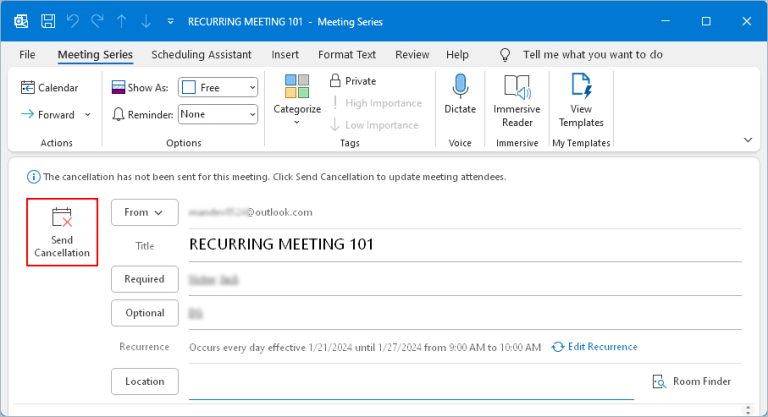
Task: Click Send Cancellation button
Action: tap(62, 232)
